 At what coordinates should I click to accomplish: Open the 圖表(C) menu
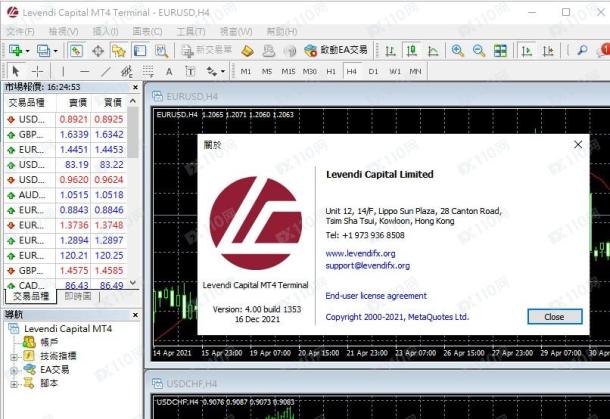(147, 31)
